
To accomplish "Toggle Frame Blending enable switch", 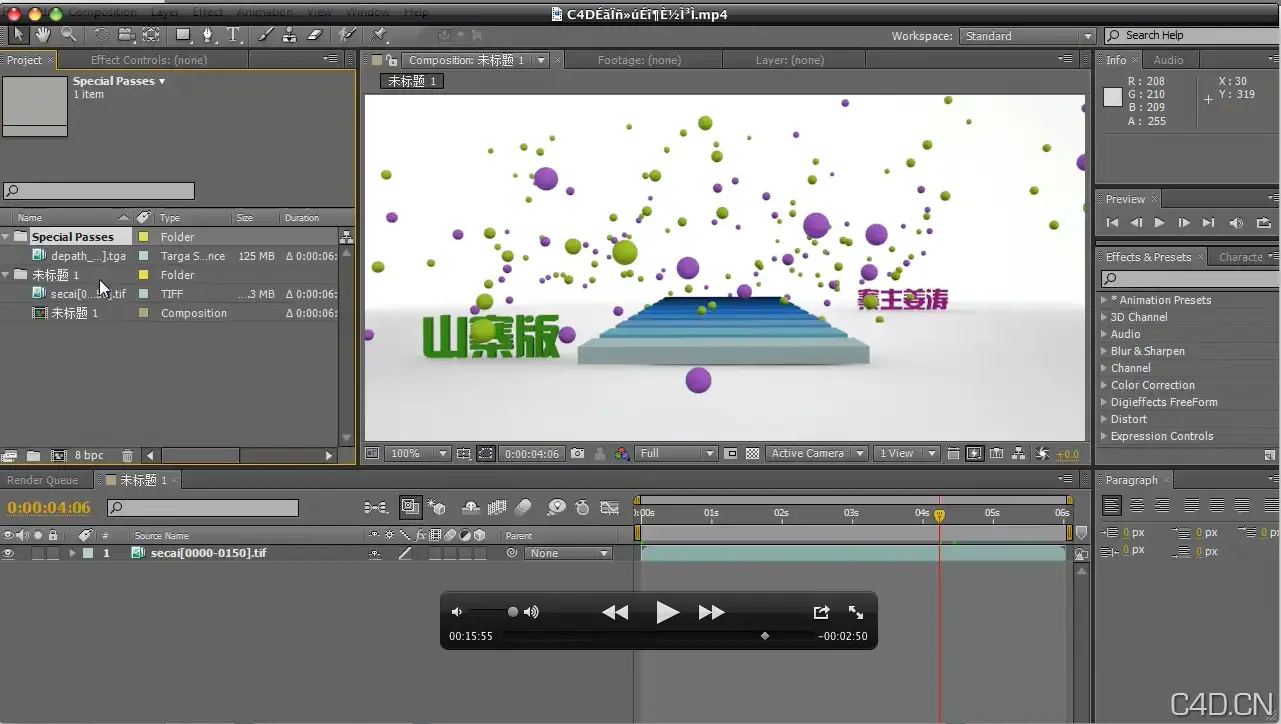I will pyautogui.click(x=497, y=508).
